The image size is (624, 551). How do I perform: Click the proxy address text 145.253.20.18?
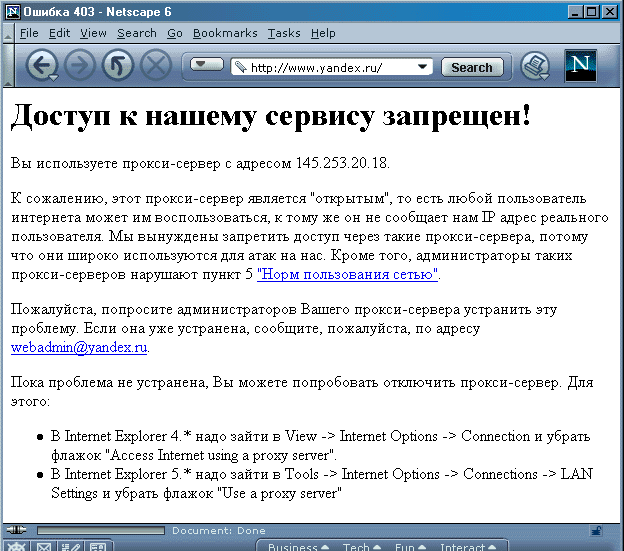click(341, 163)
